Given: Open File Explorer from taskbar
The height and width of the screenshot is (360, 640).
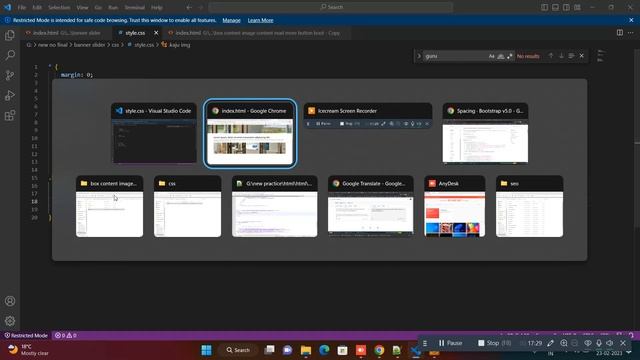Looking at the screenshot, I should (x=306, y=350).
